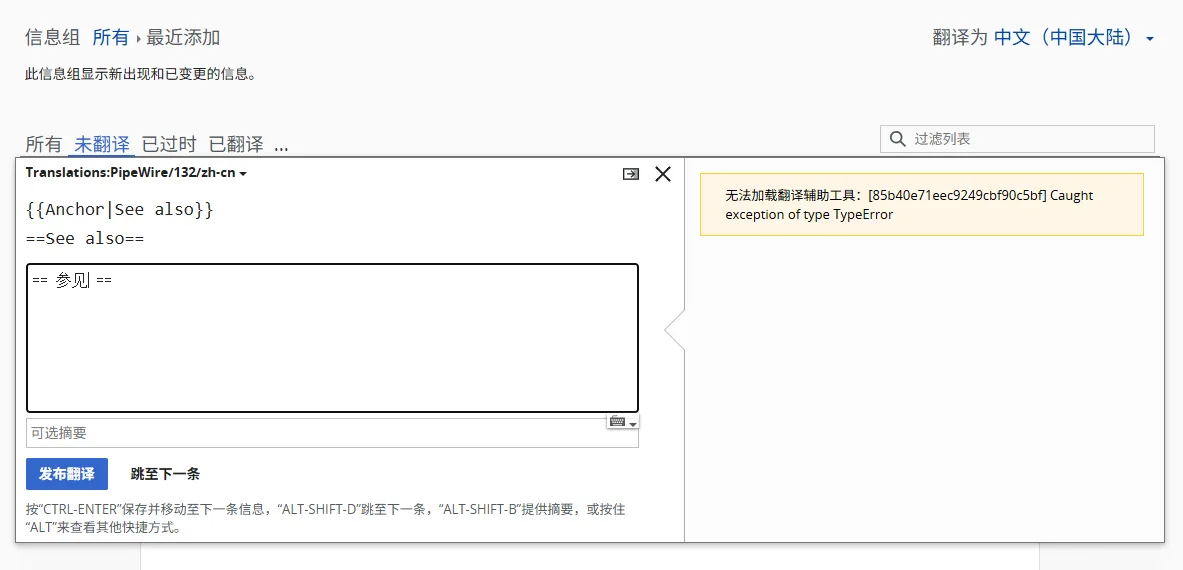Focus the translation text area containing 参见
Viewport: 1183px width, 570px height.
pyautogui.click(x=333, y=338)
